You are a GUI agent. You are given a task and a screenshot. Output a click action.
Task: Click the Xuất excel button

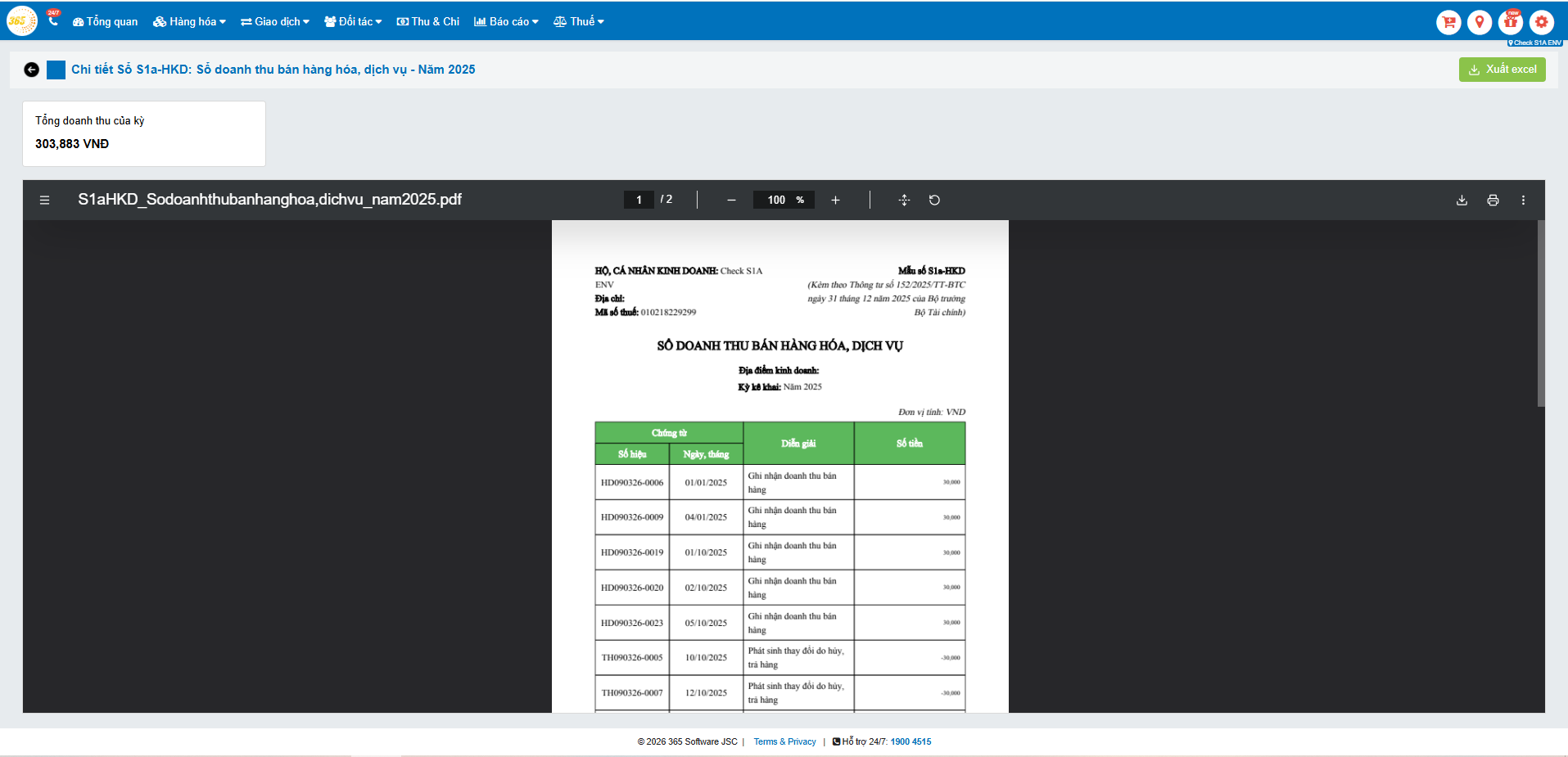point(1502,70)
